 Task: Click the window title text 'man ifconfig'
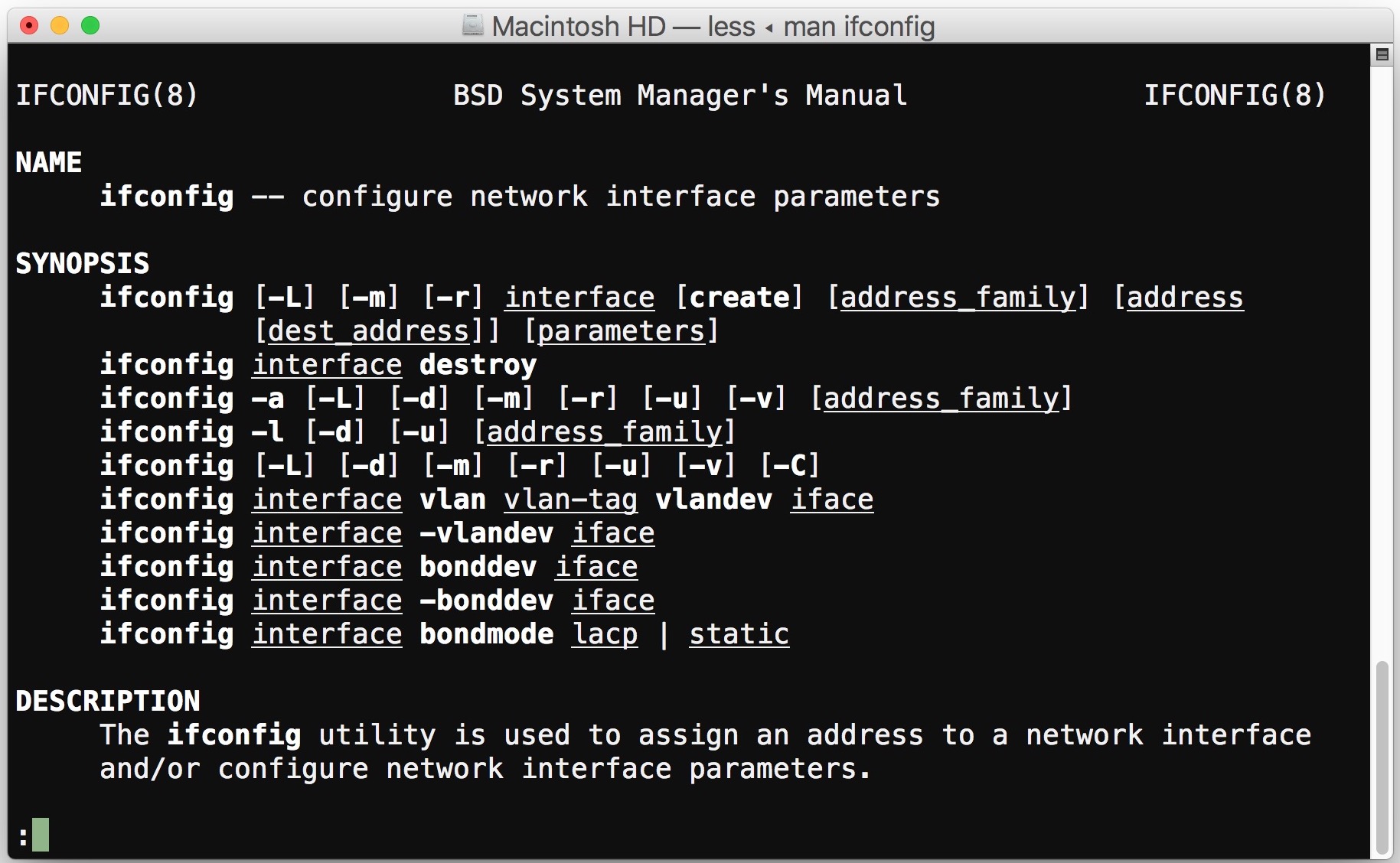pos(859,27)
